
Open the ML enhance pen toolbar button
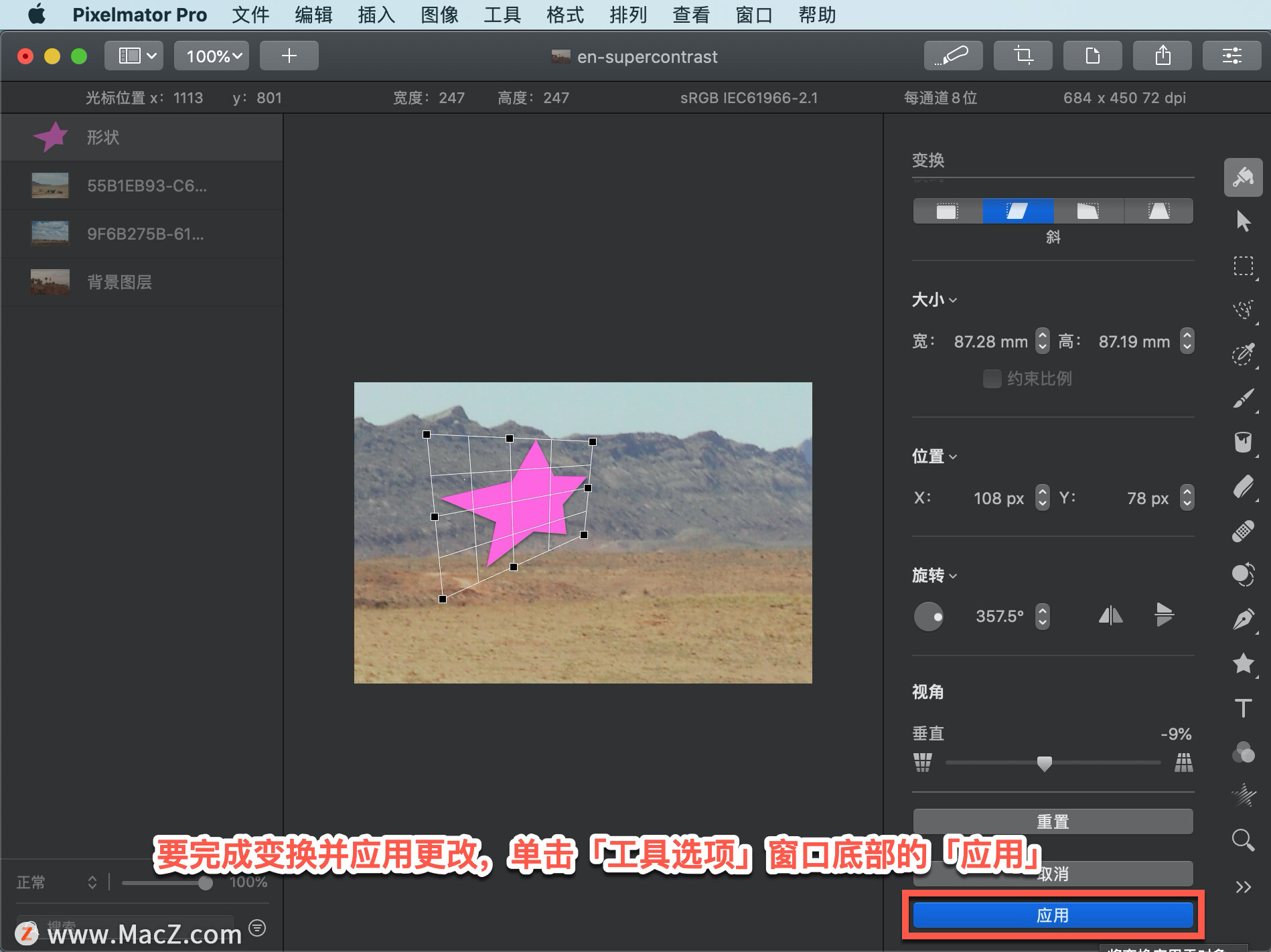953,56
